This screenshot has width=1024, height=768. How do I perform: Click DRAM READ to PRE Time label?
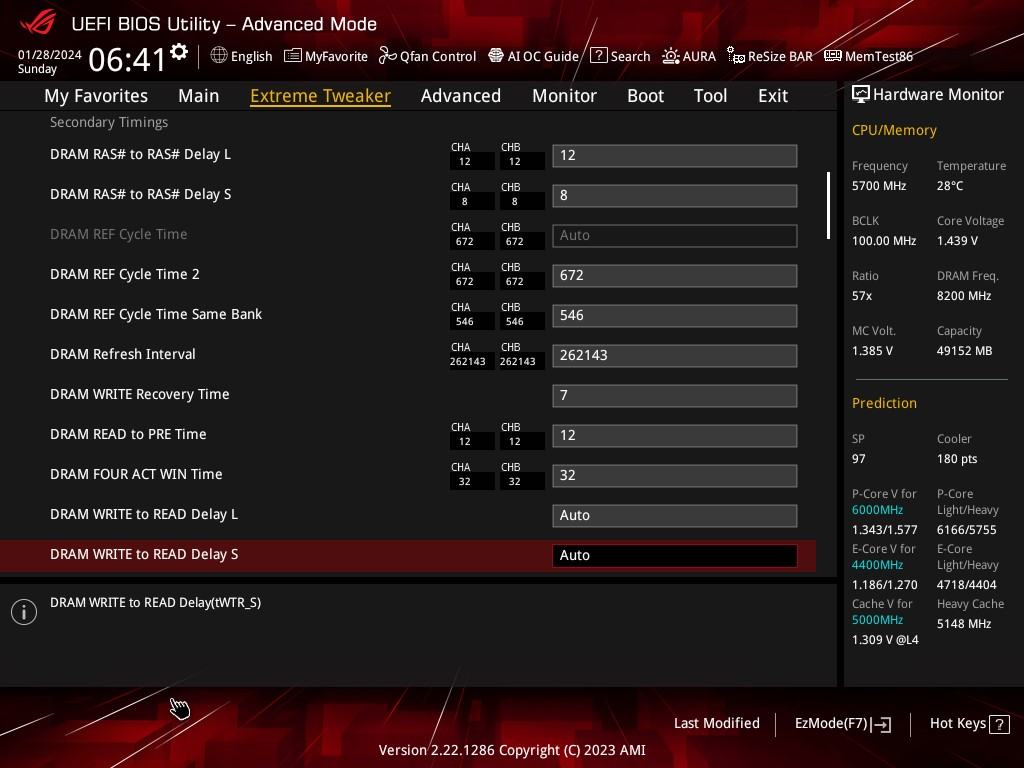point(128,434)
